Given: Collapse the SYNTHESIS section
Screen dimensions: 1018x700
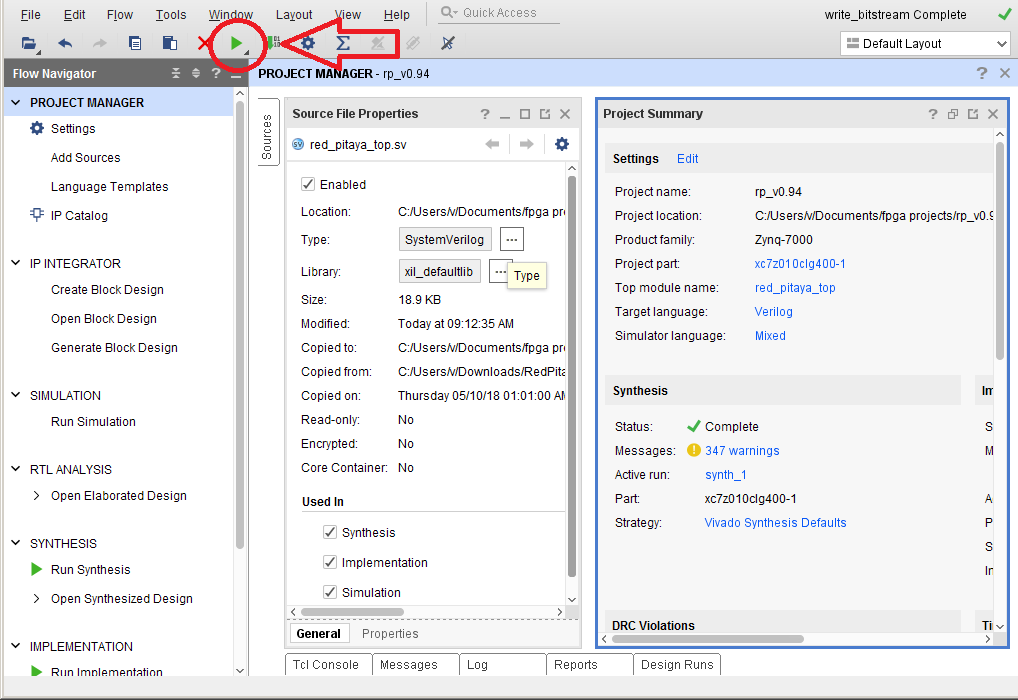Looking at the screenshot, I should (x=16, y=543).
